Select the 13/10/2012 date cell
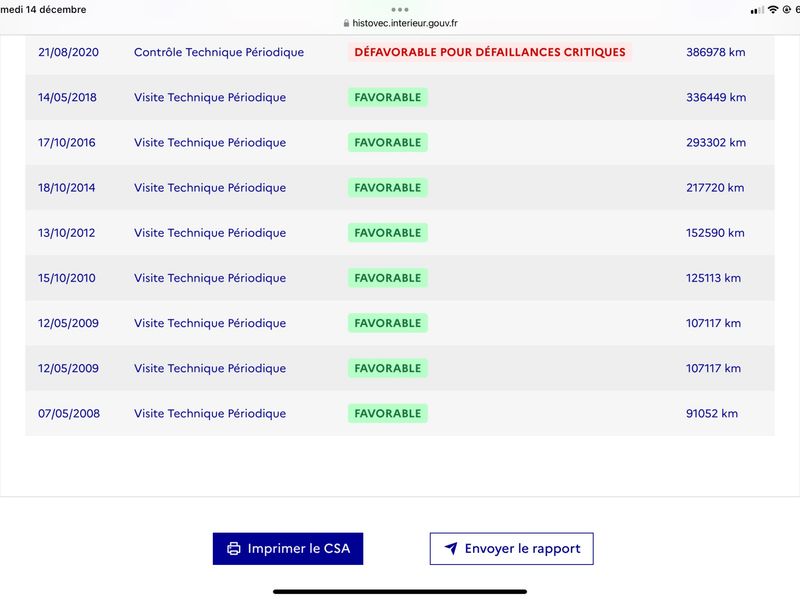Image resolution: width=800 pixels, height=600 pixels. [66, 233]
